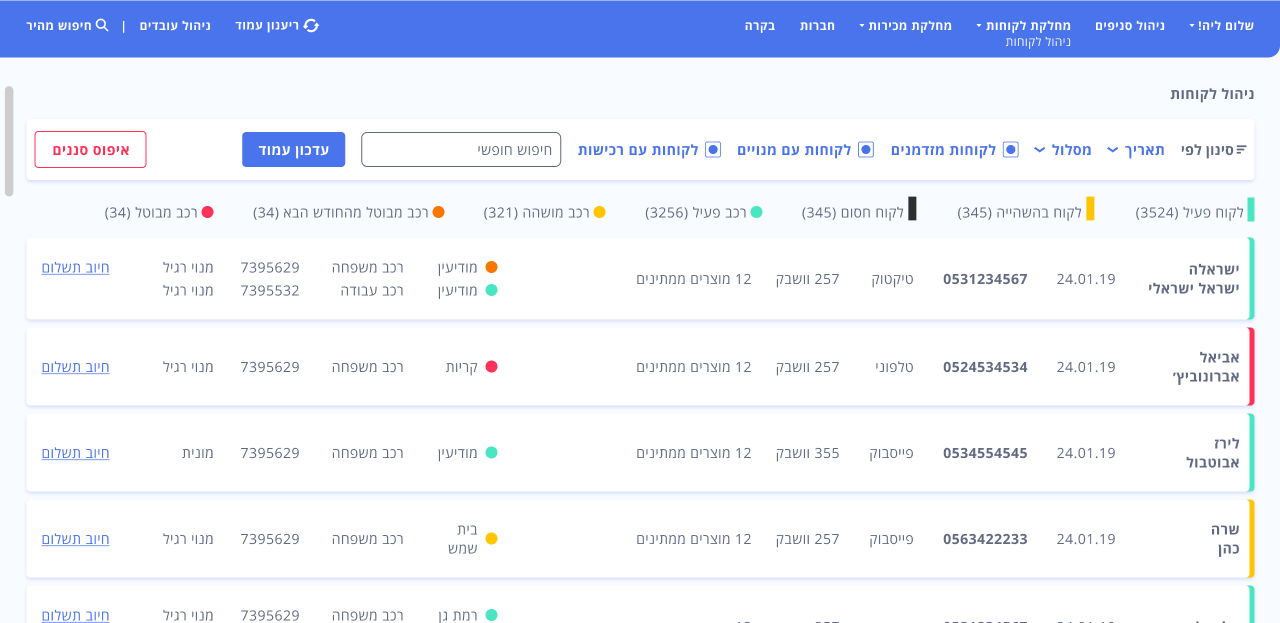Open ניהול סניפים in the navbar

coord(1130,25)
